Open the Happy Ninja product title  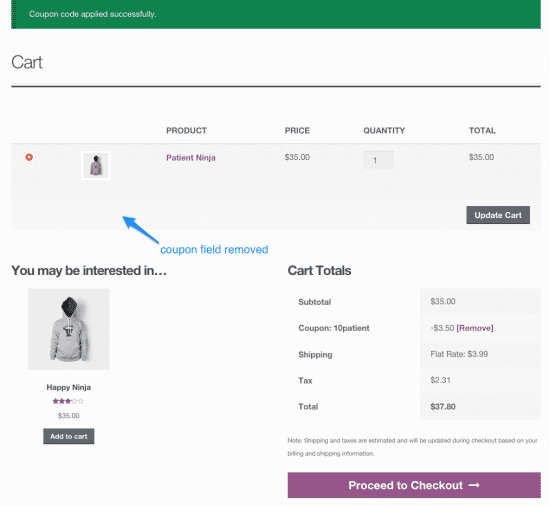point(69,387)
